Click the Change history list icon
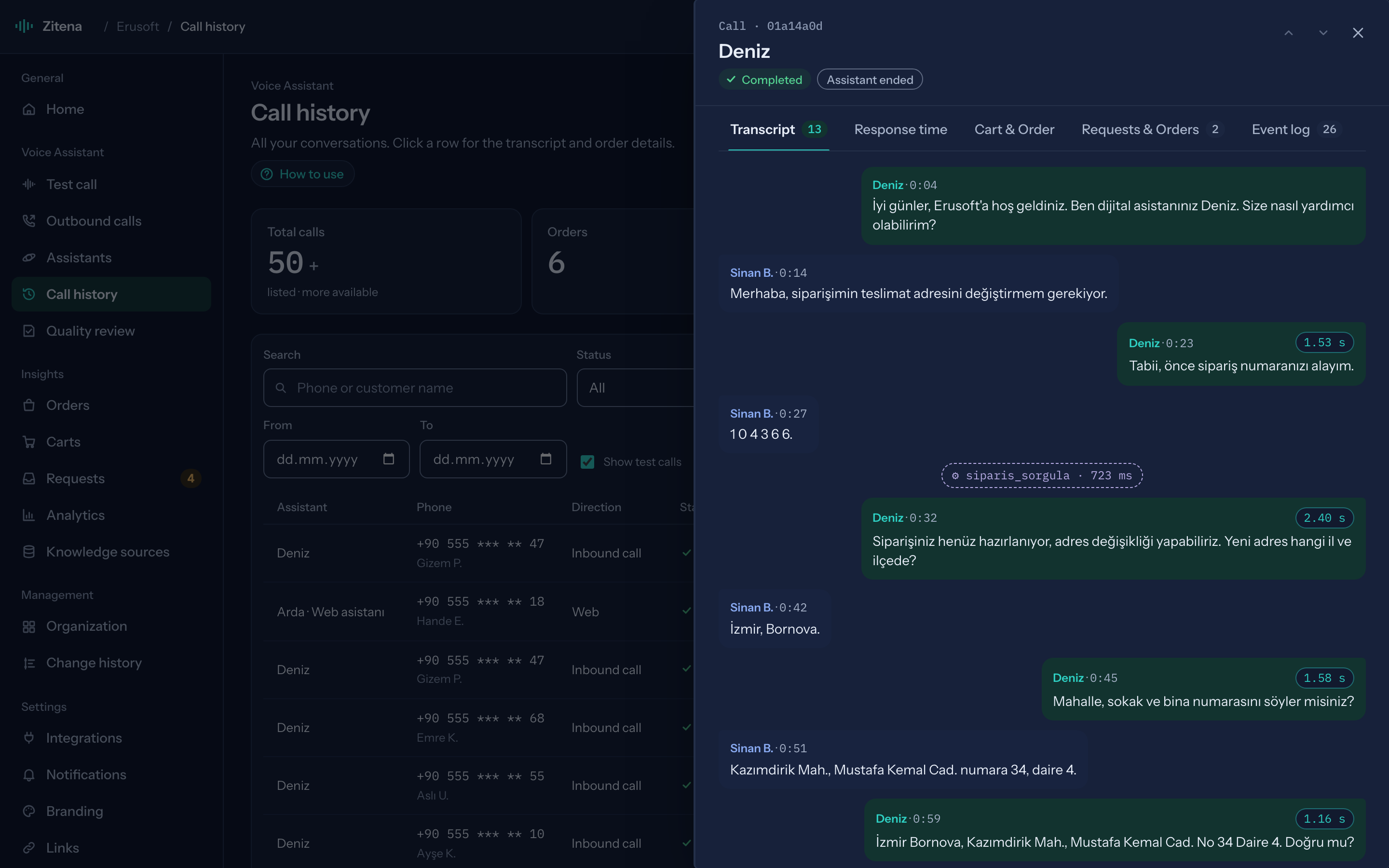Image resolution: width=1389 pixels, height=868 pixels. click(x=29, y=663)
